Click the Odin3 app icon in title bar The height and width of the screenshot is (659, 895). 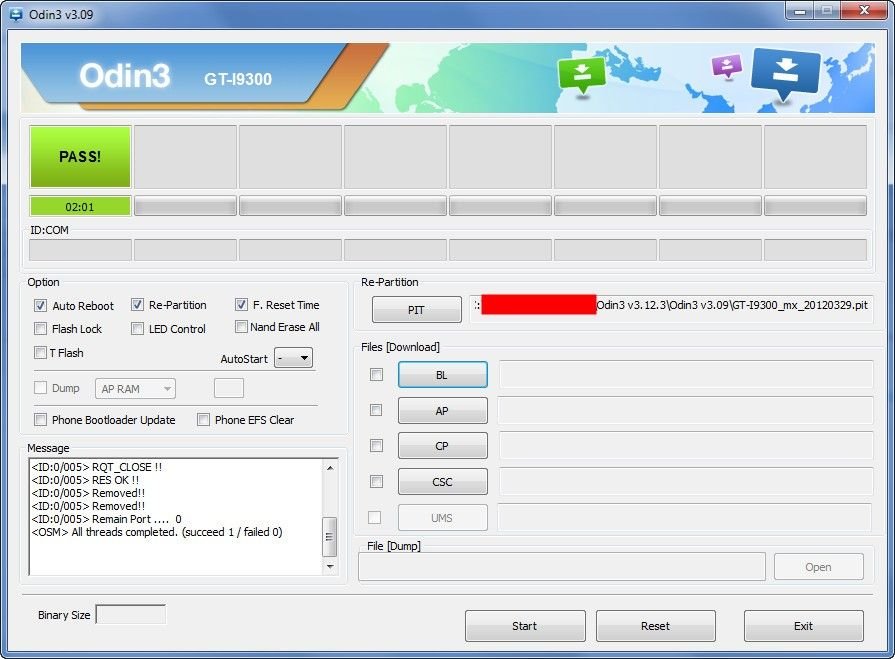15,14
